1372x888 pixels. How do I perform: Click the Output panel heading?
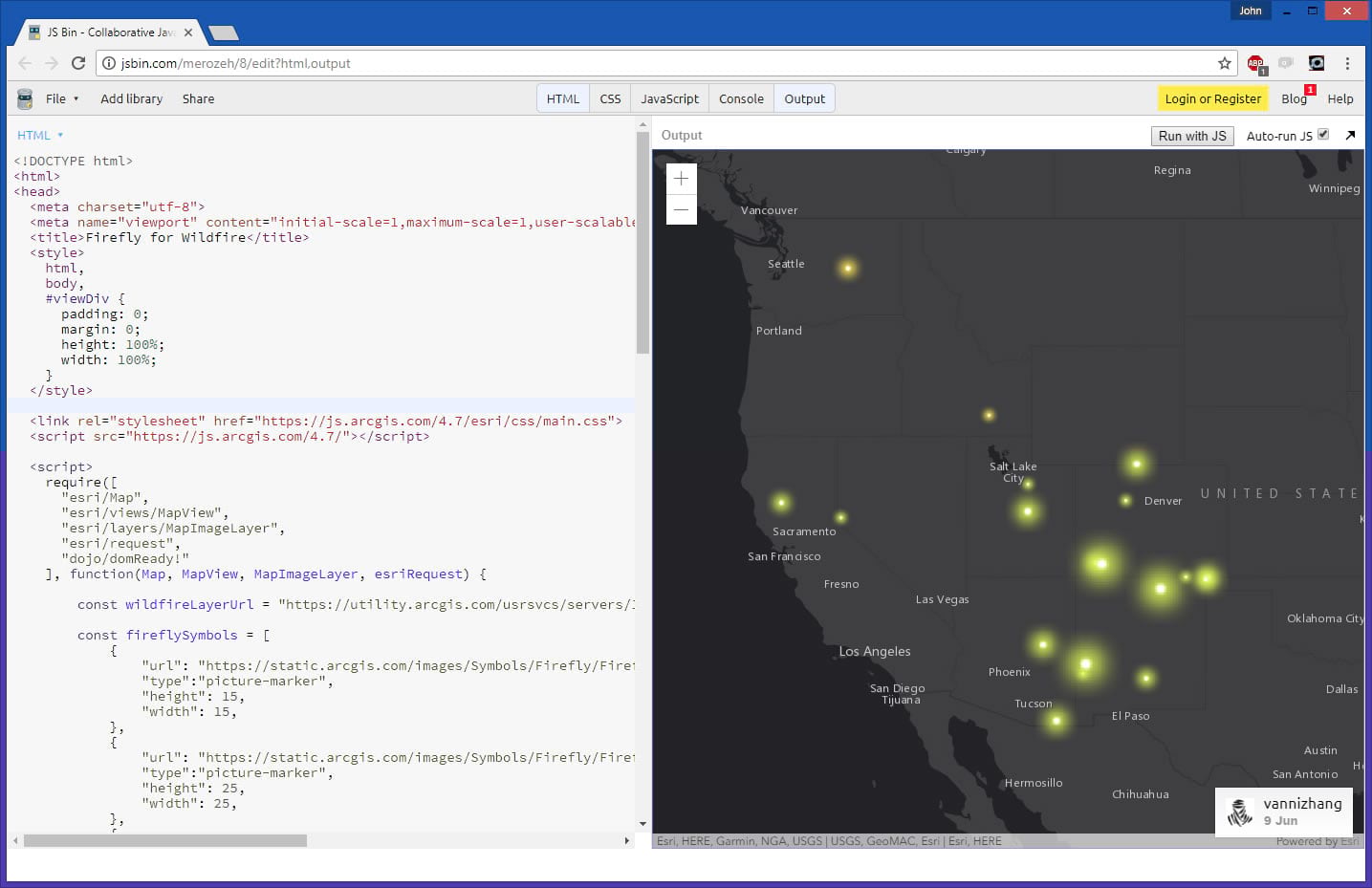coord(682,136)
